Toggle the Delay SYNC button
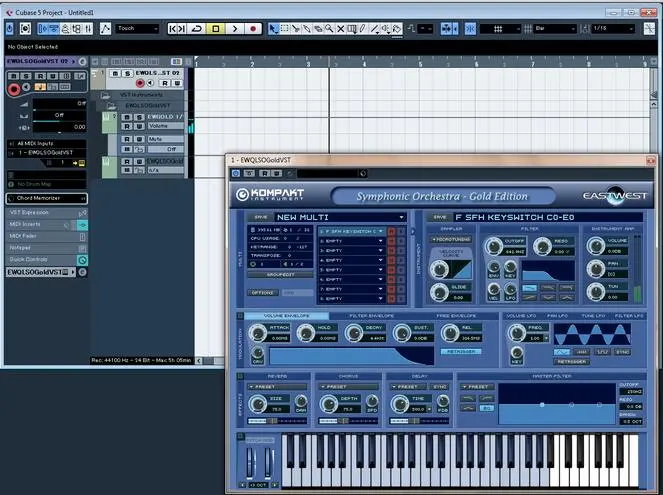663x495 pixels. (x=440, y=387)
